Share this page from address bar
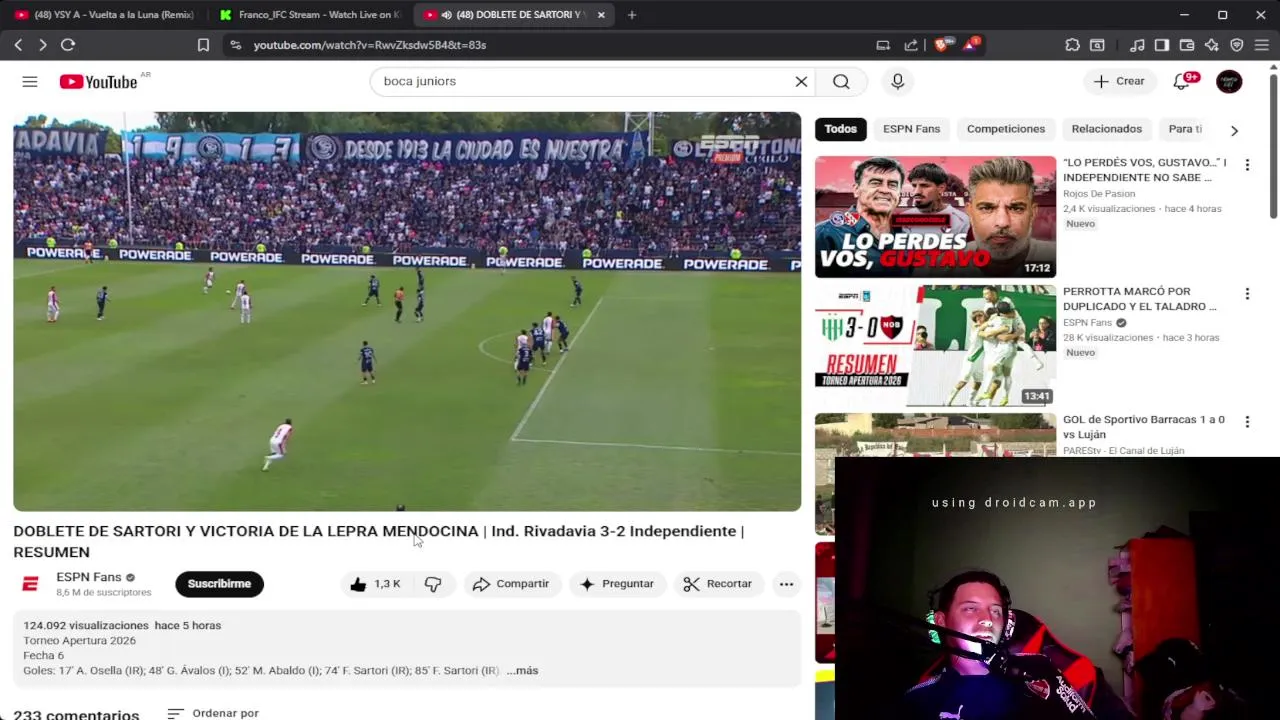This screenshot has height=720, width=1280. [x=911, y=45]
